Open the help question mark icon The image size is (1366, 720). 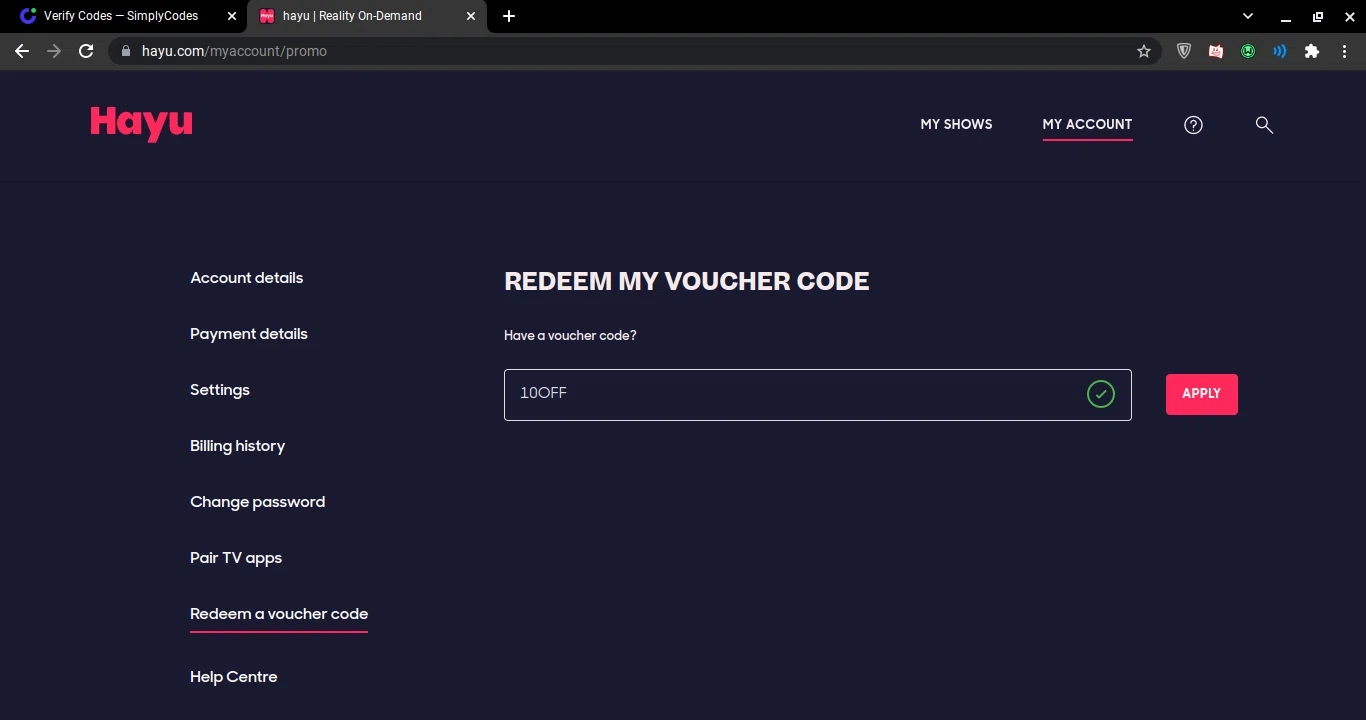(1193, 125)
